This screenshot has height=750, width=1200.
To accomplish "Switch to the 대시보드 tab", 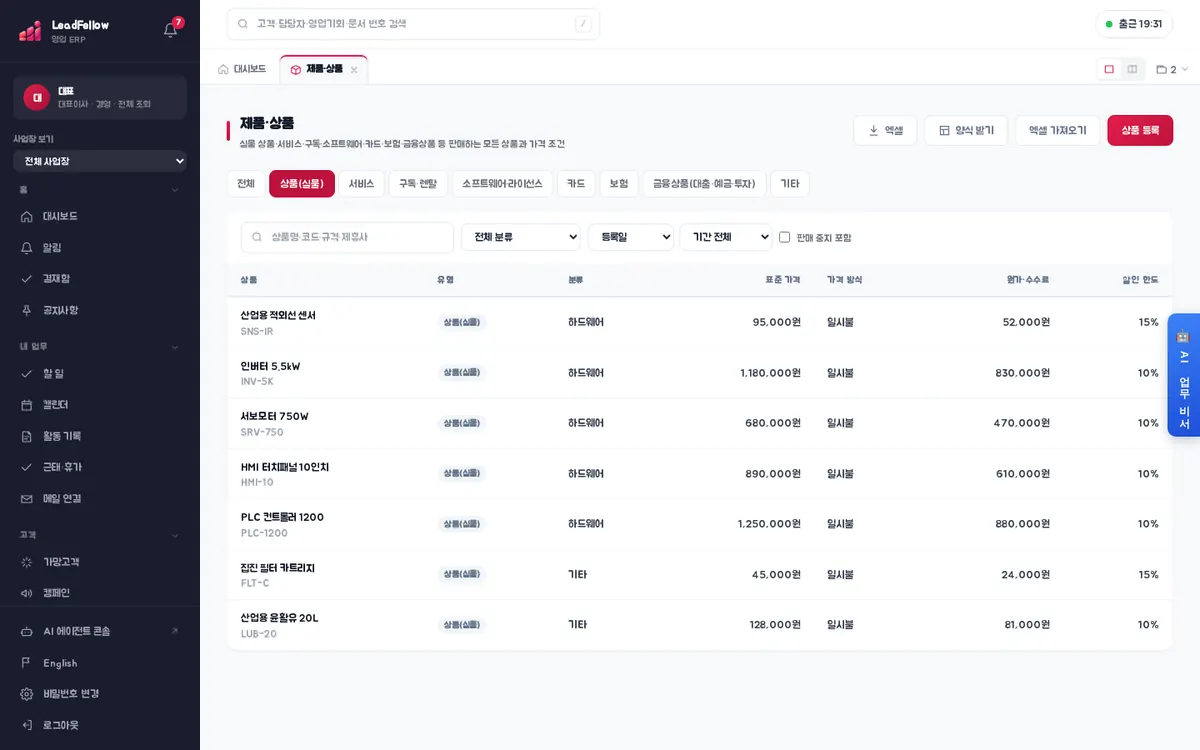I will (x=242, y=69).
